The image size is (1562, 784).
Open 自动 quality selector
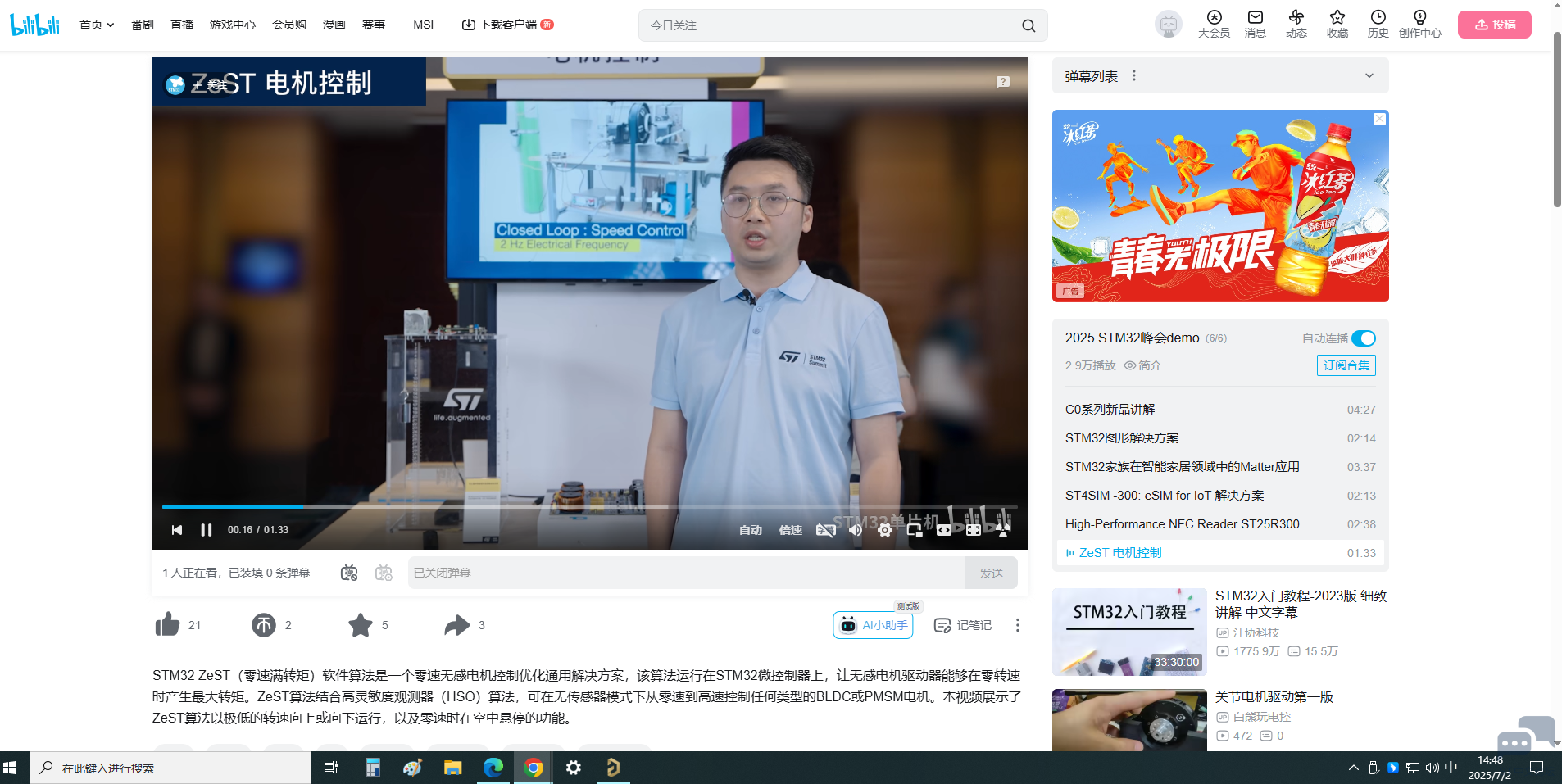tap(751, 530)
